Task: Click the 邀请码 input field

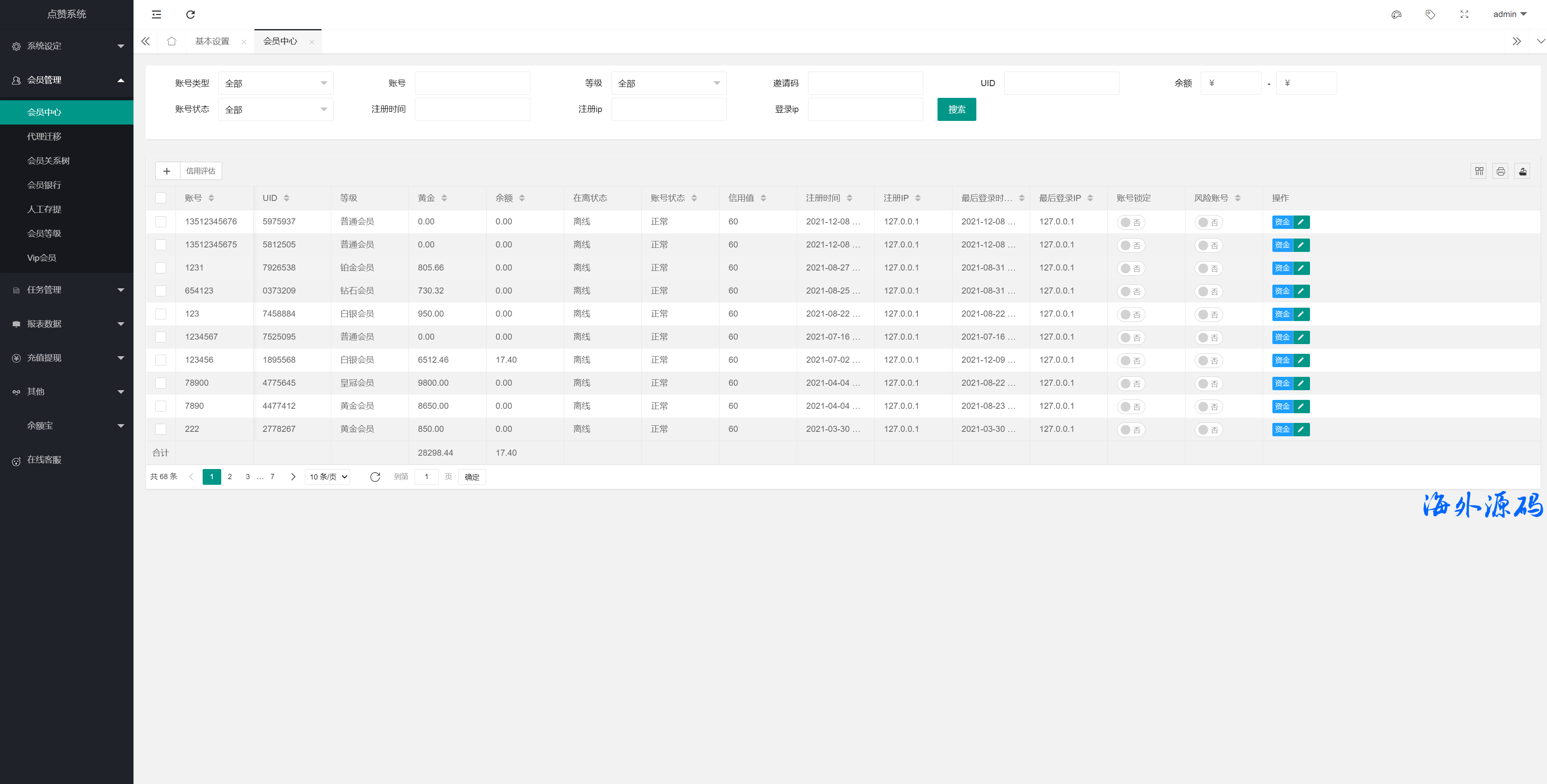Action: [x=865, y=83]
